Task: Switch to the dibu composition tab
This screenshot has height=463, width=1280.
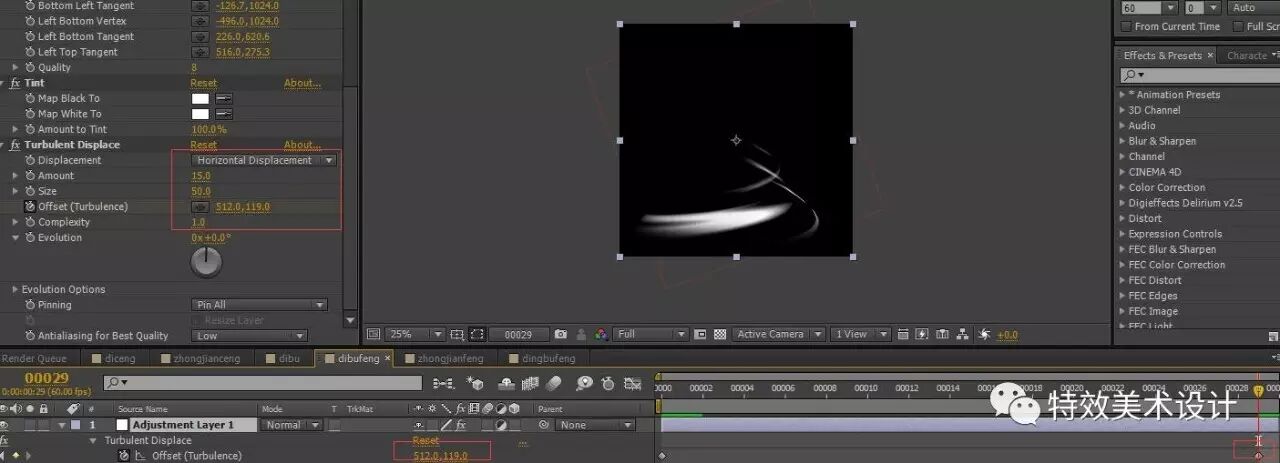Action: click(282, 358)
